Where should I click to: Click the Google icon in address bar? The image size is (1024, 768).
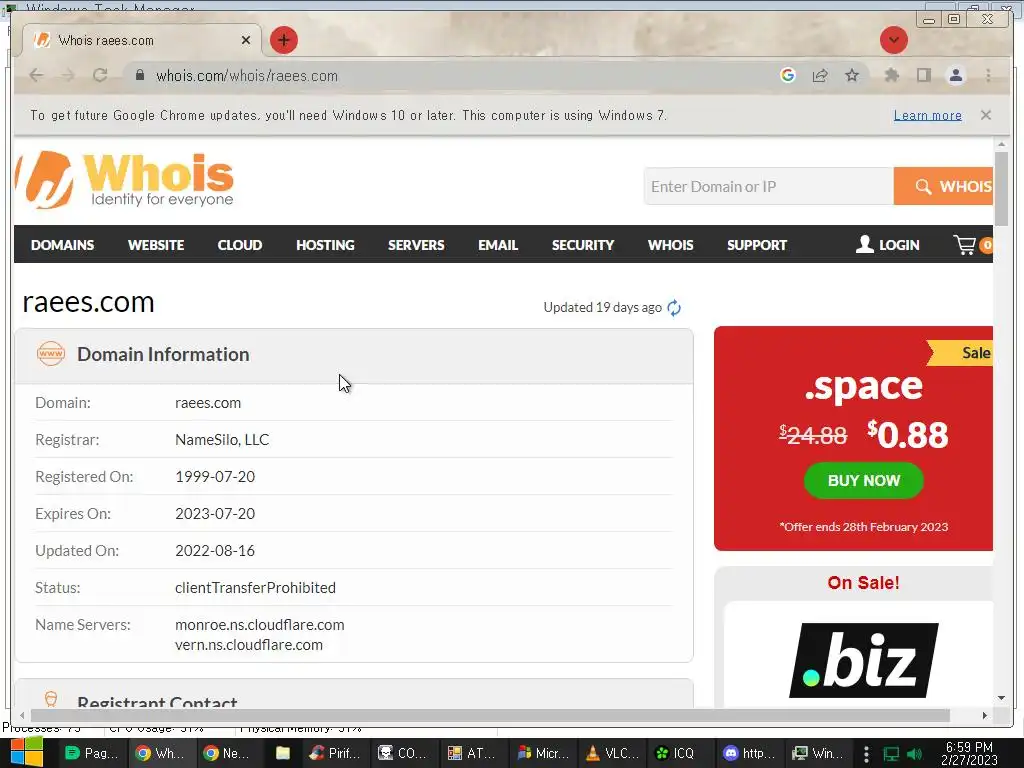pyautogui.click(x=788, y=75)
